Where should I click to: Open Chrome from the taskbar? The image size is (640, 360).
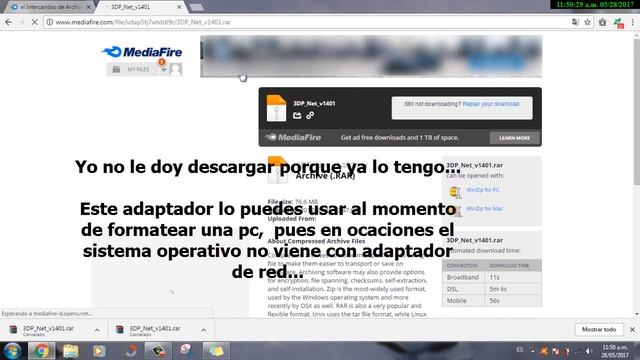tap(41, 351)
